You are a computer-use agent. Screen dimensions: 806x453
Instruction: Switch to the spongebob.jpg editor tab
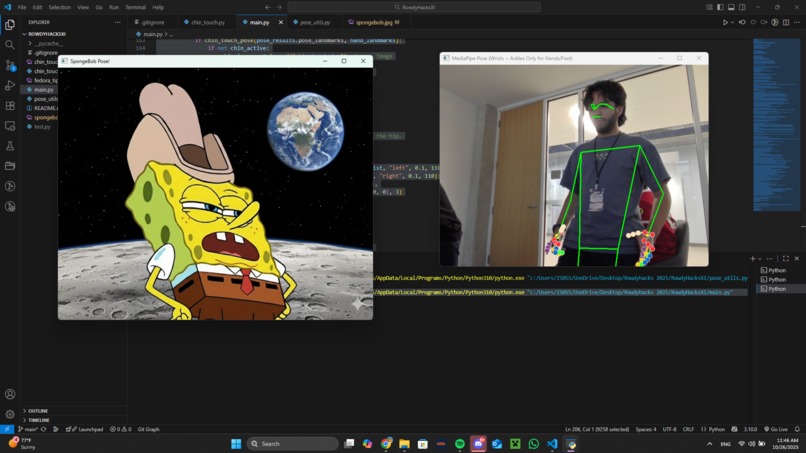click(x=374, y=23)
